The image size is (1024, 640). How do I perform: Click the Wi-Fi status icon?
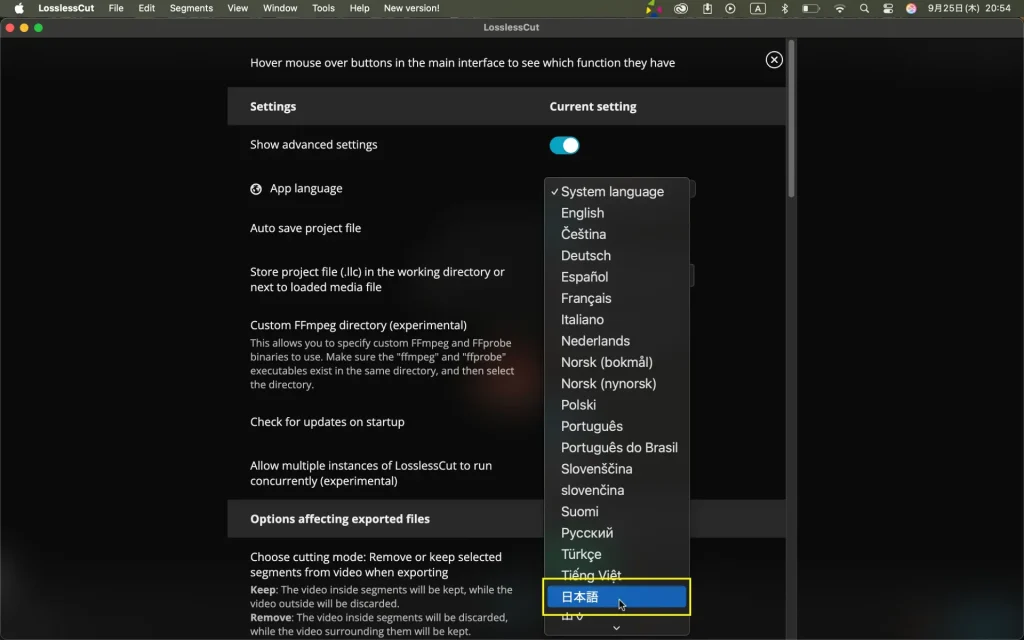click(839, 8)
